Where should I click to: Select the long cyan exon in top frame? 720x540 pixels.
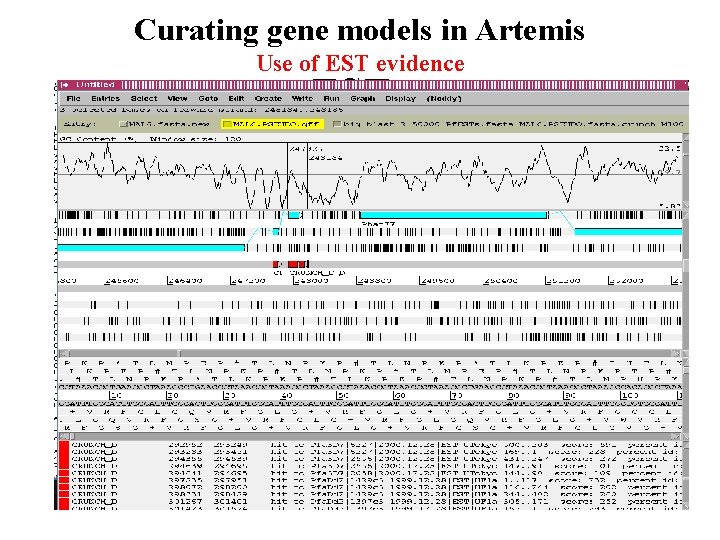click(x=454, y=215)
